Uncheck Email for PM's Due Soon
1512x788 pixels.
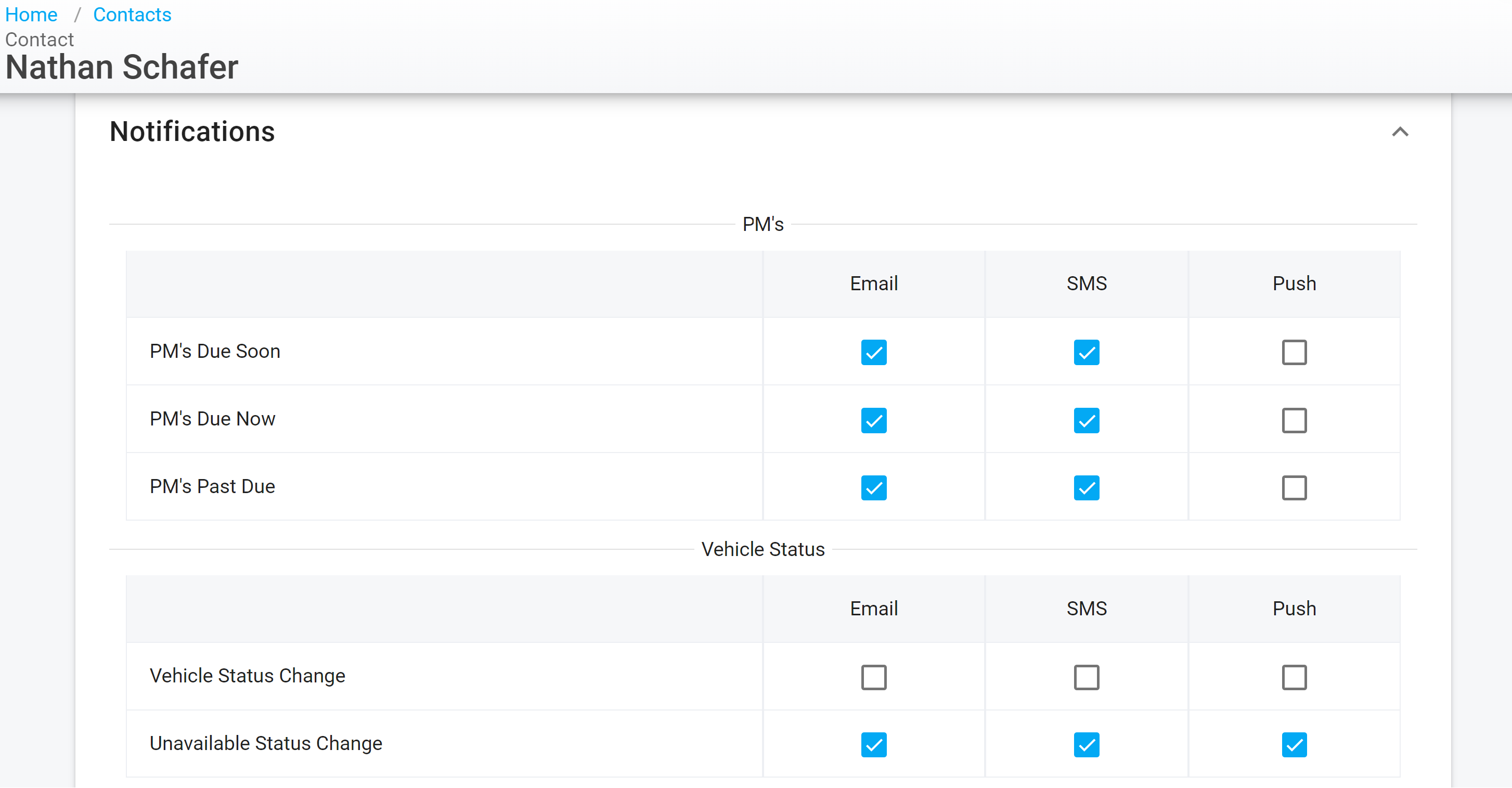pos(873,352)
